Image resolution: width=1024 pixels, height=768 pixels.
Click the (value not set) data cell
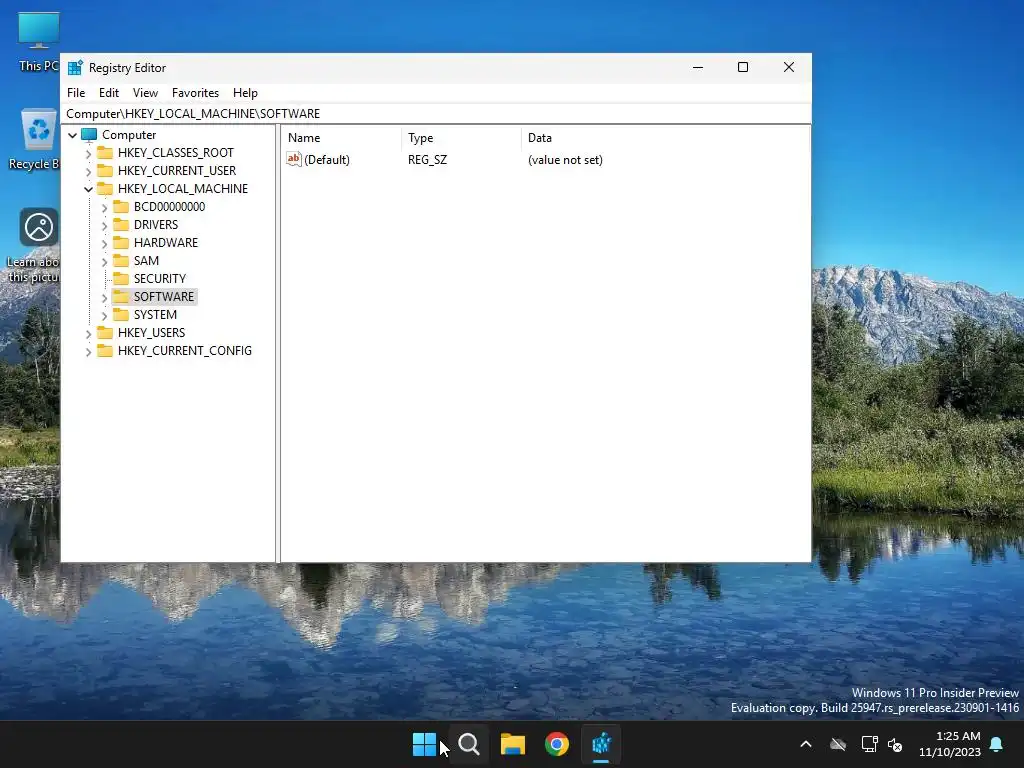[565, 159]
